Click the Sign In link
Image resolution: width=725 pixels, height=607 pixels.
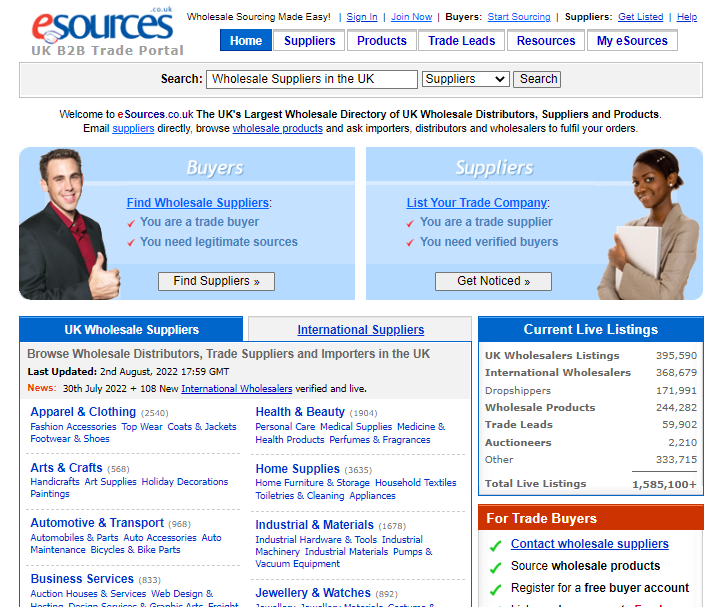pos(362,17)
